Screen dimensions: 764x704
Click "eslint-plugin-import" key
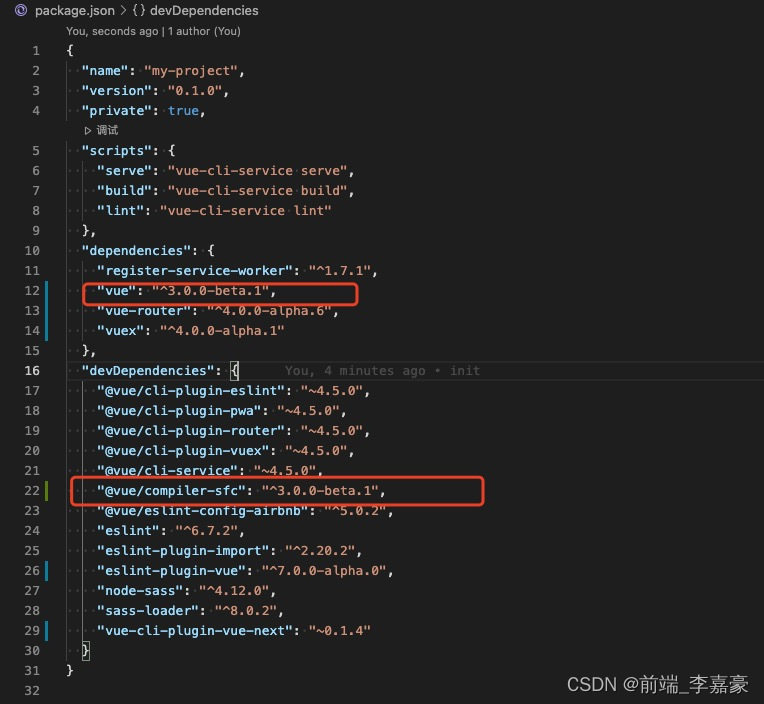183,551
